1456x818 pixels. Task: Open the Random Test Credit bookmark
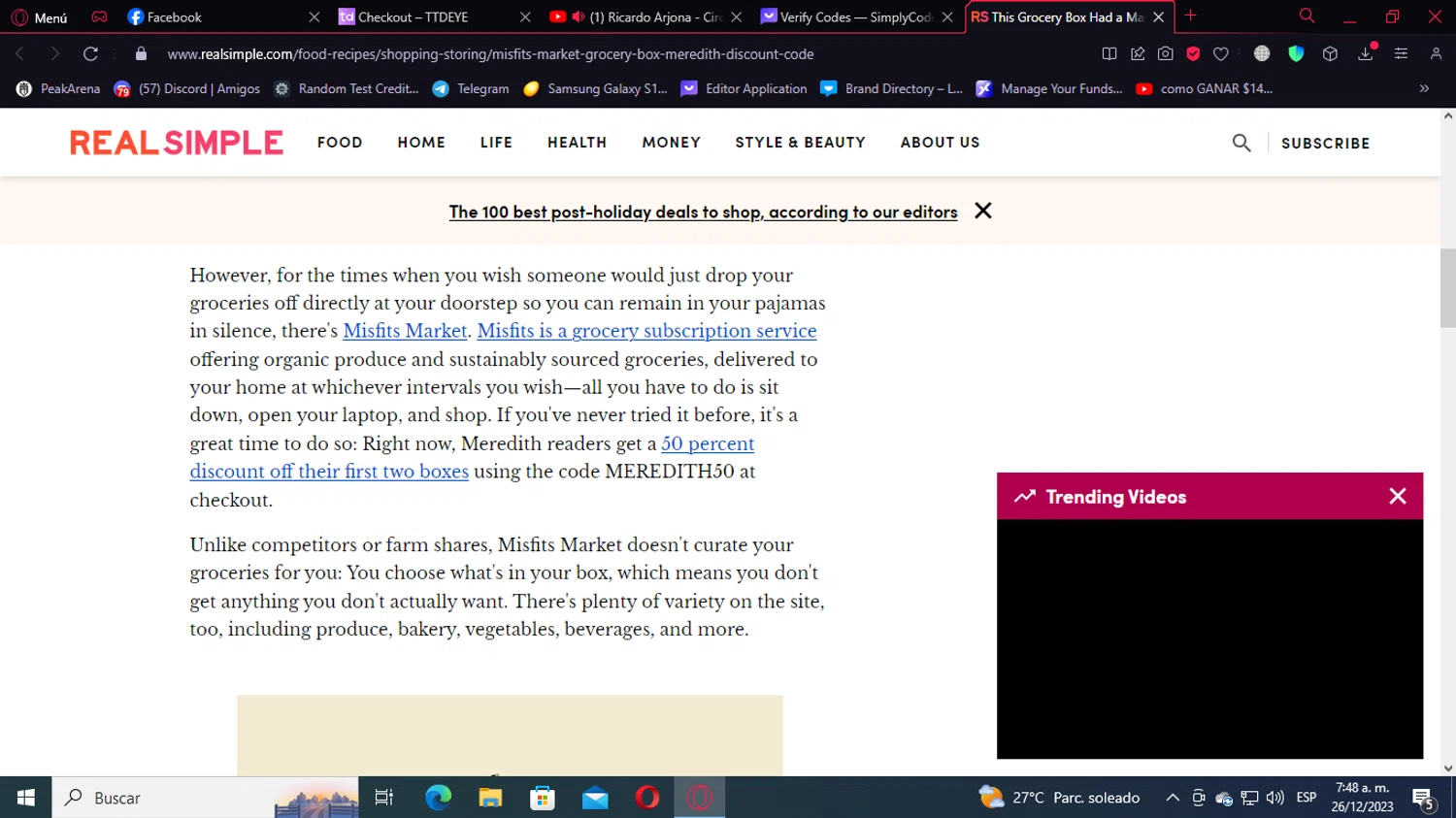tap(347, 88)
